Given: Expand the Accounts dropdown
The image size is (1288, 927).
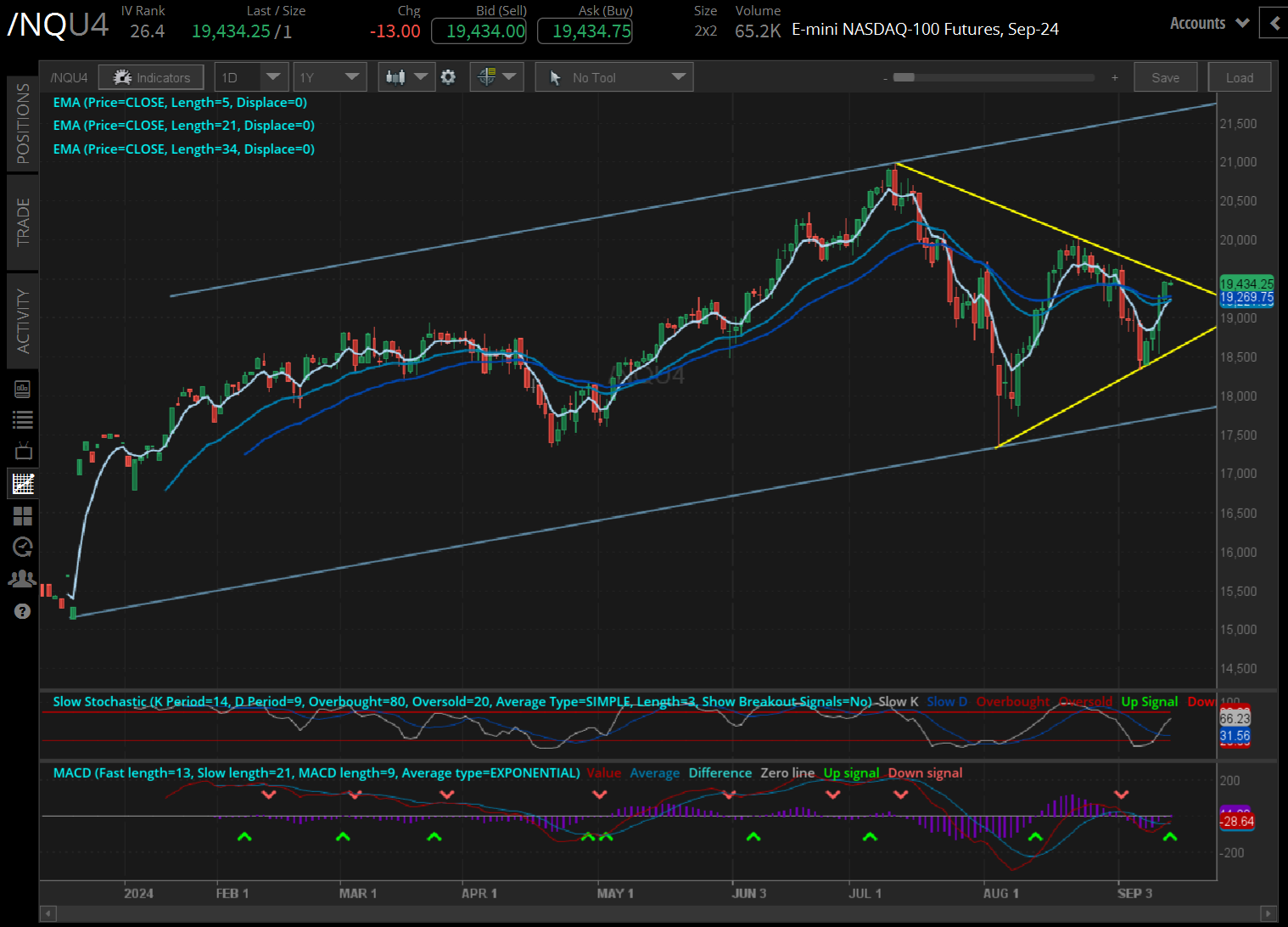Looking at the screenshot, I should 1208,23.
